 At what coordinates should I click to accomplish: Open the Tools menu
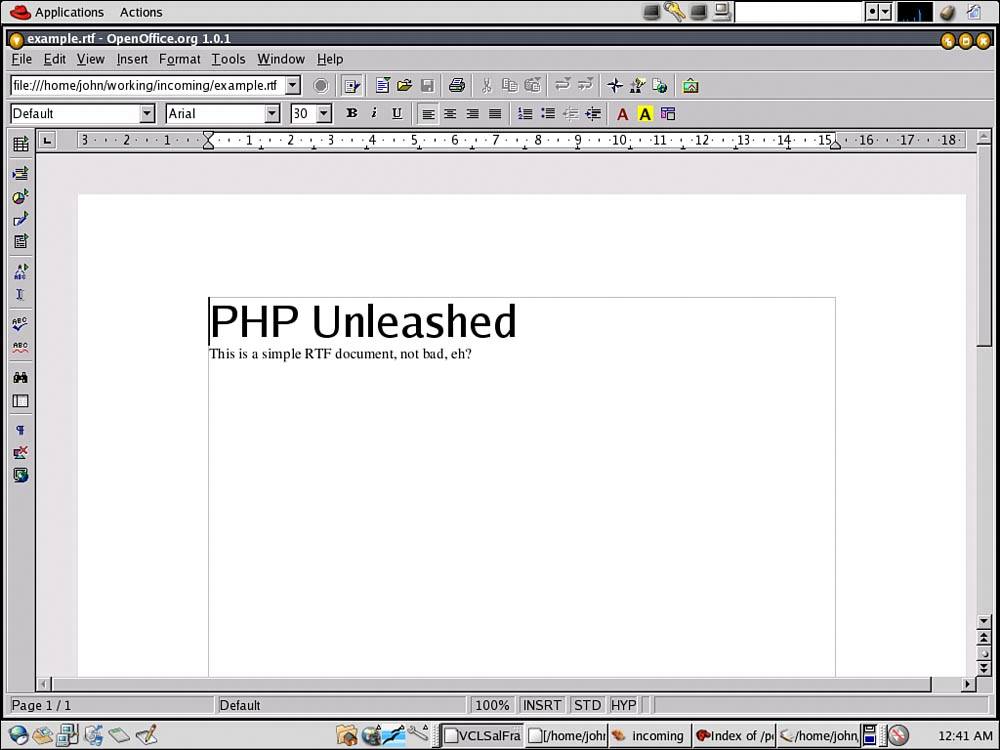click(x=228, y=59)
